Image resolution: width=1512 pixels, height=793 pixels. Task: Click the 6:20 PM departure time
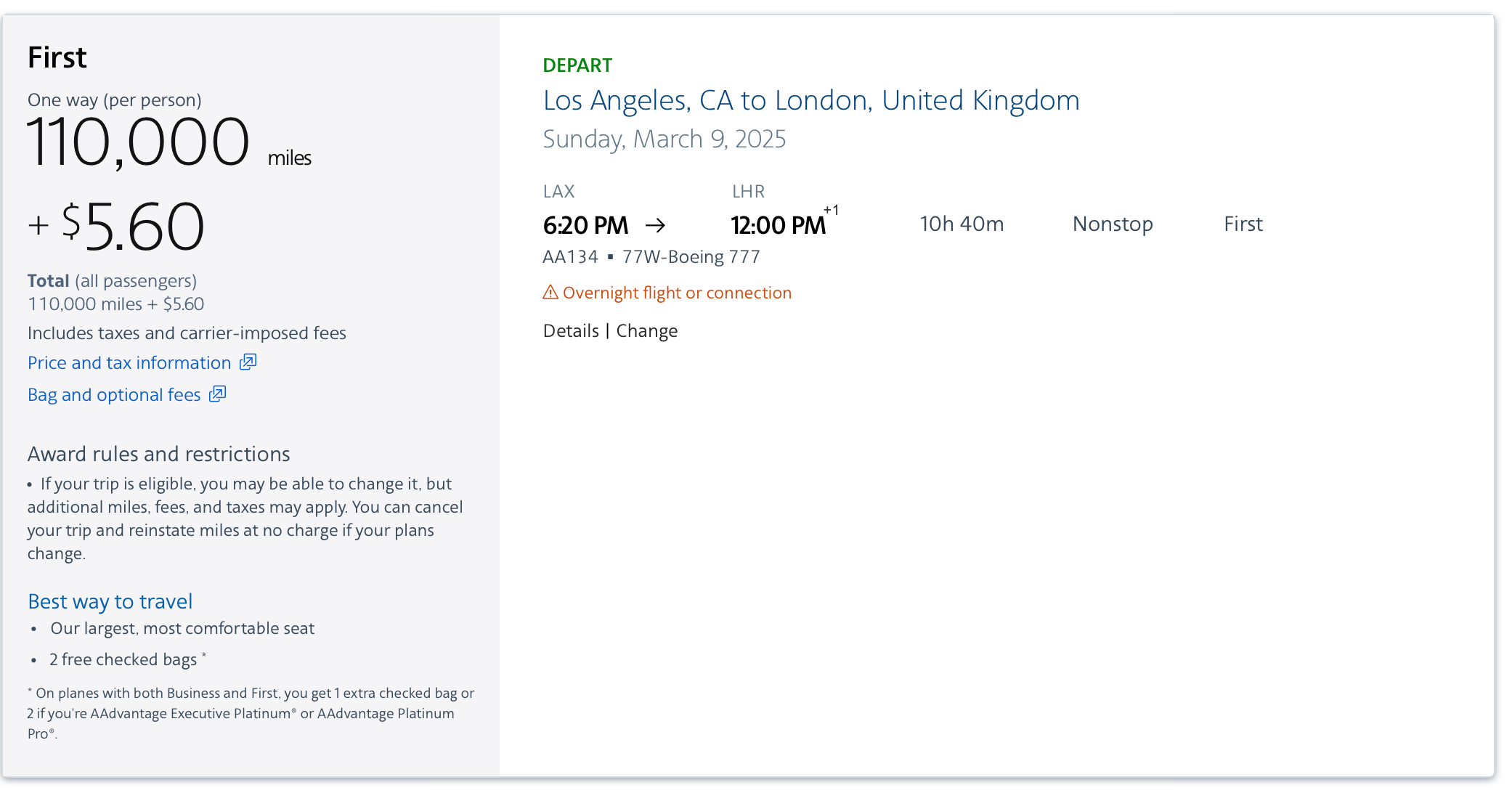(x=585, y=225)
